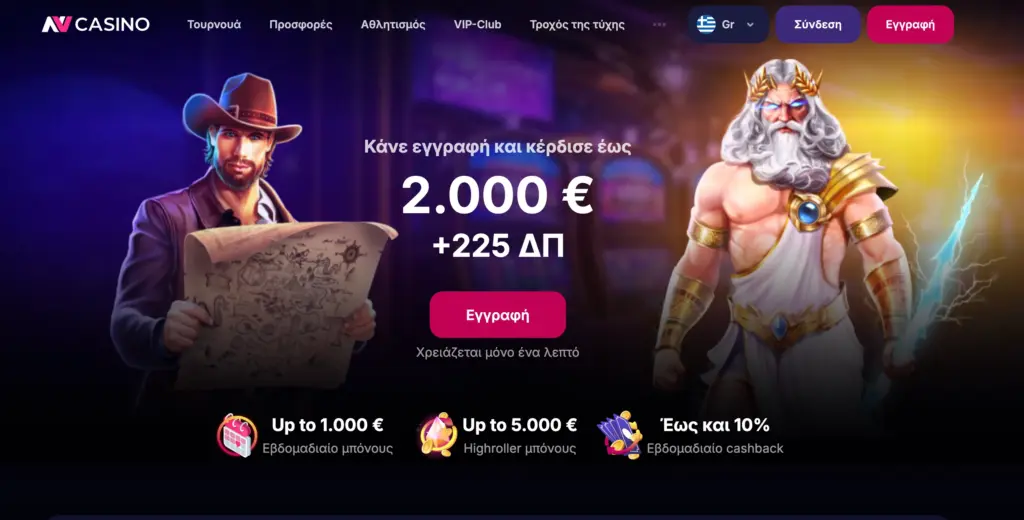Click the Greek flag icon

click(x=706, y=24)
